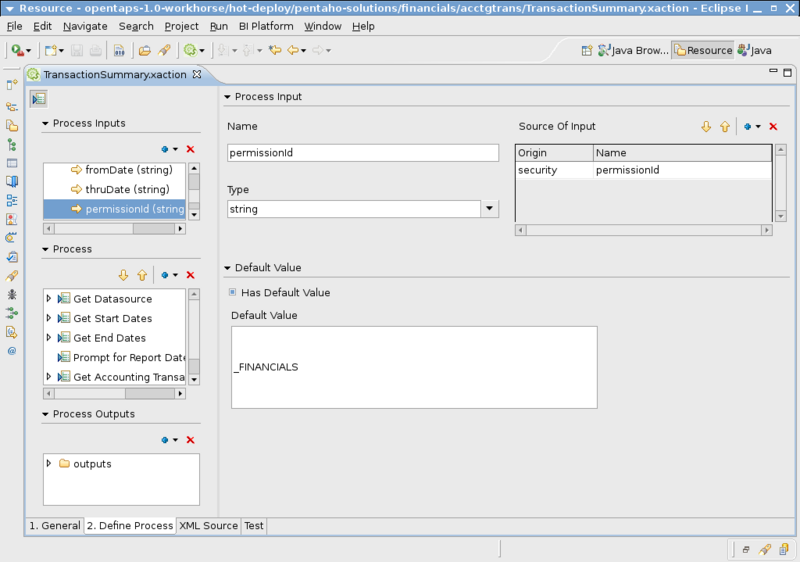This screenshot has height=562, width=800.
Task: Click the Open Perspective icon
Action: tap(587, 50)
